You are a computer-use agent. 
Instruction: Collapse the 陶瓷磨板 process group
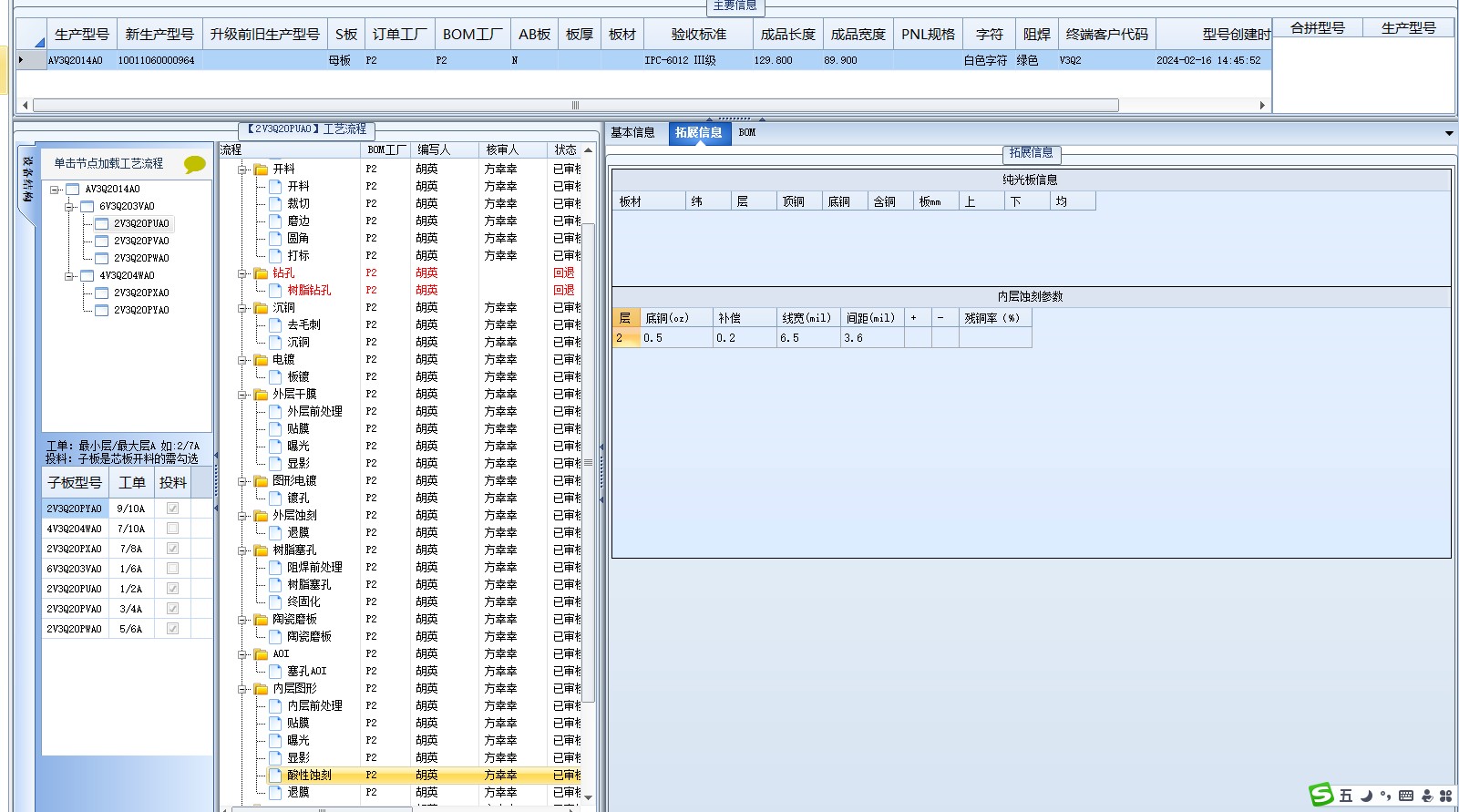243,620
